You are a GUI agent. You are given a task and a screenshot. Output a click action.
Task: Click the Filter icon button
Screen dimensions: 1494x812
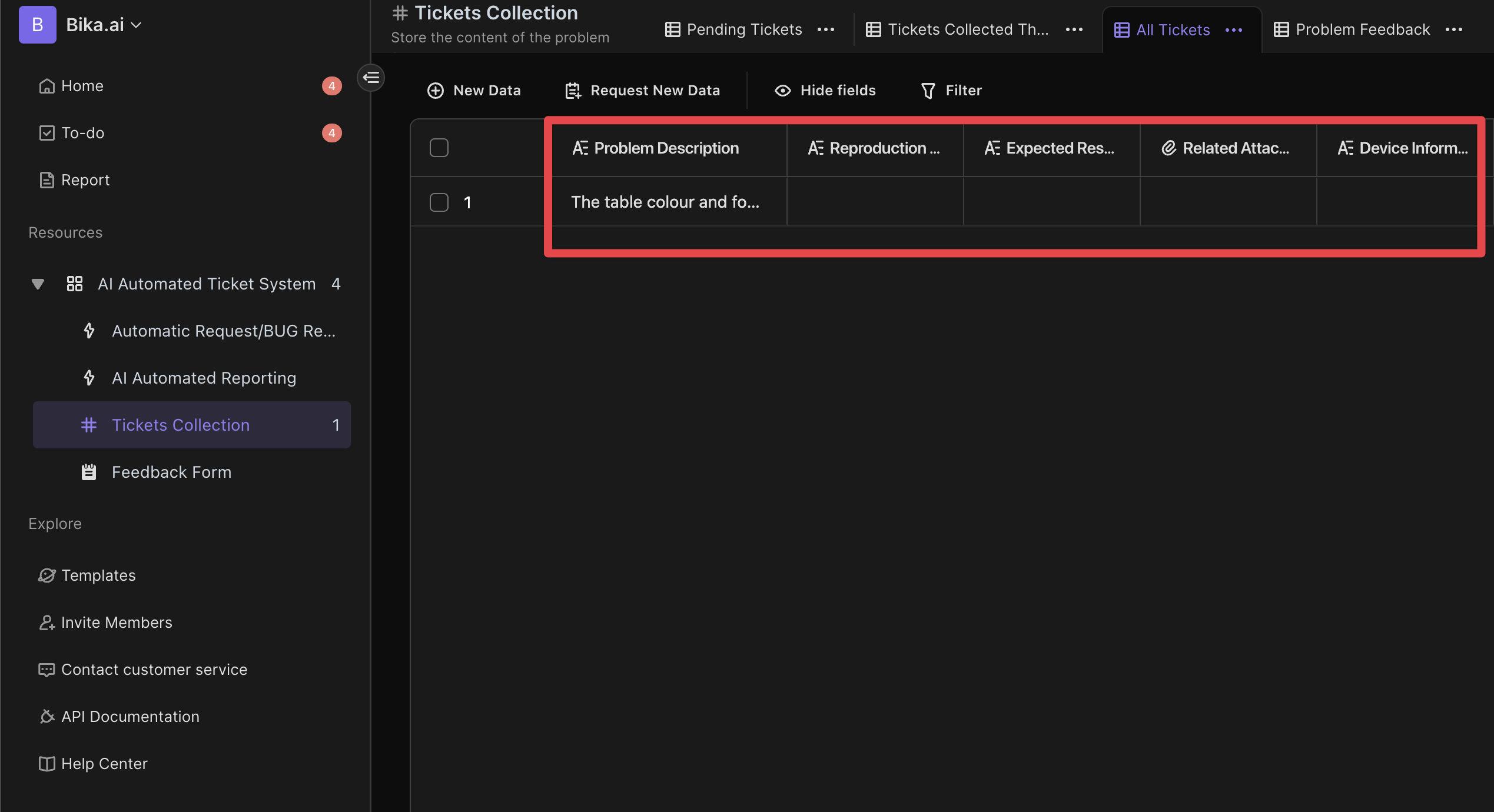(x=928, y=89)
